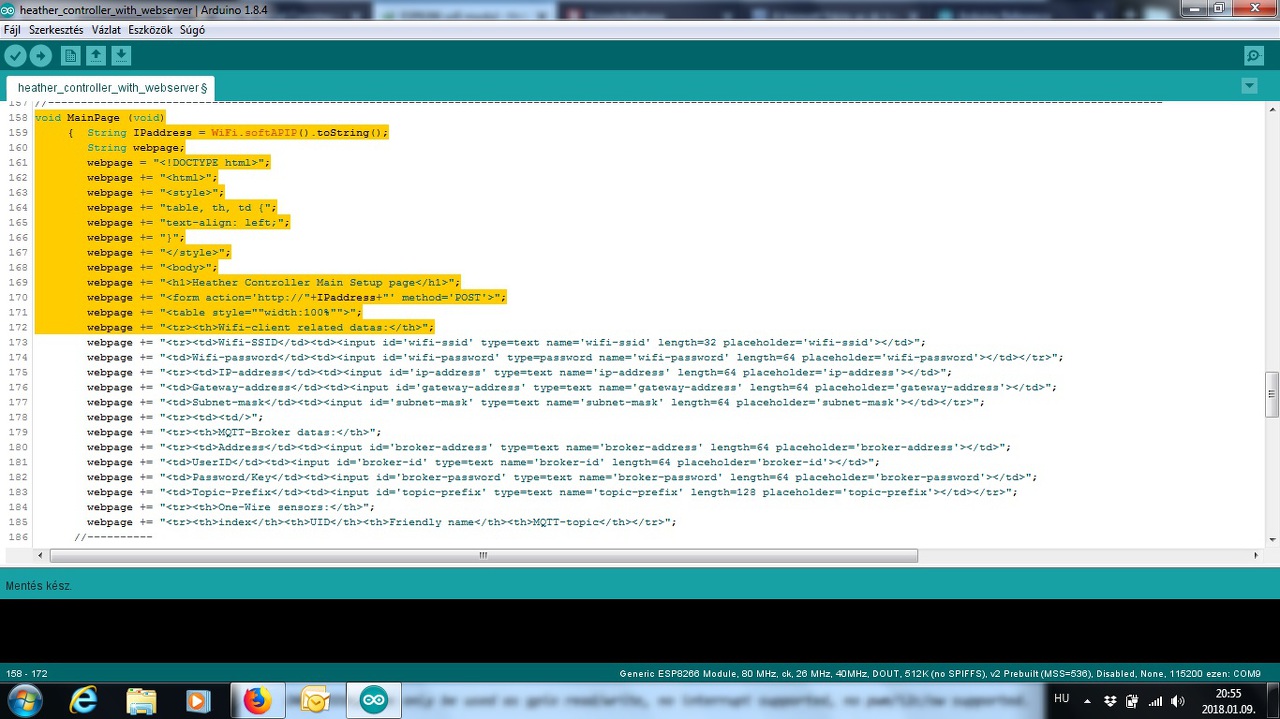The height and width of the screenshot is (719, 1280).
Task: Create a new sketch with the New icon
Action: pyautogui.click(x=70, y=56)
